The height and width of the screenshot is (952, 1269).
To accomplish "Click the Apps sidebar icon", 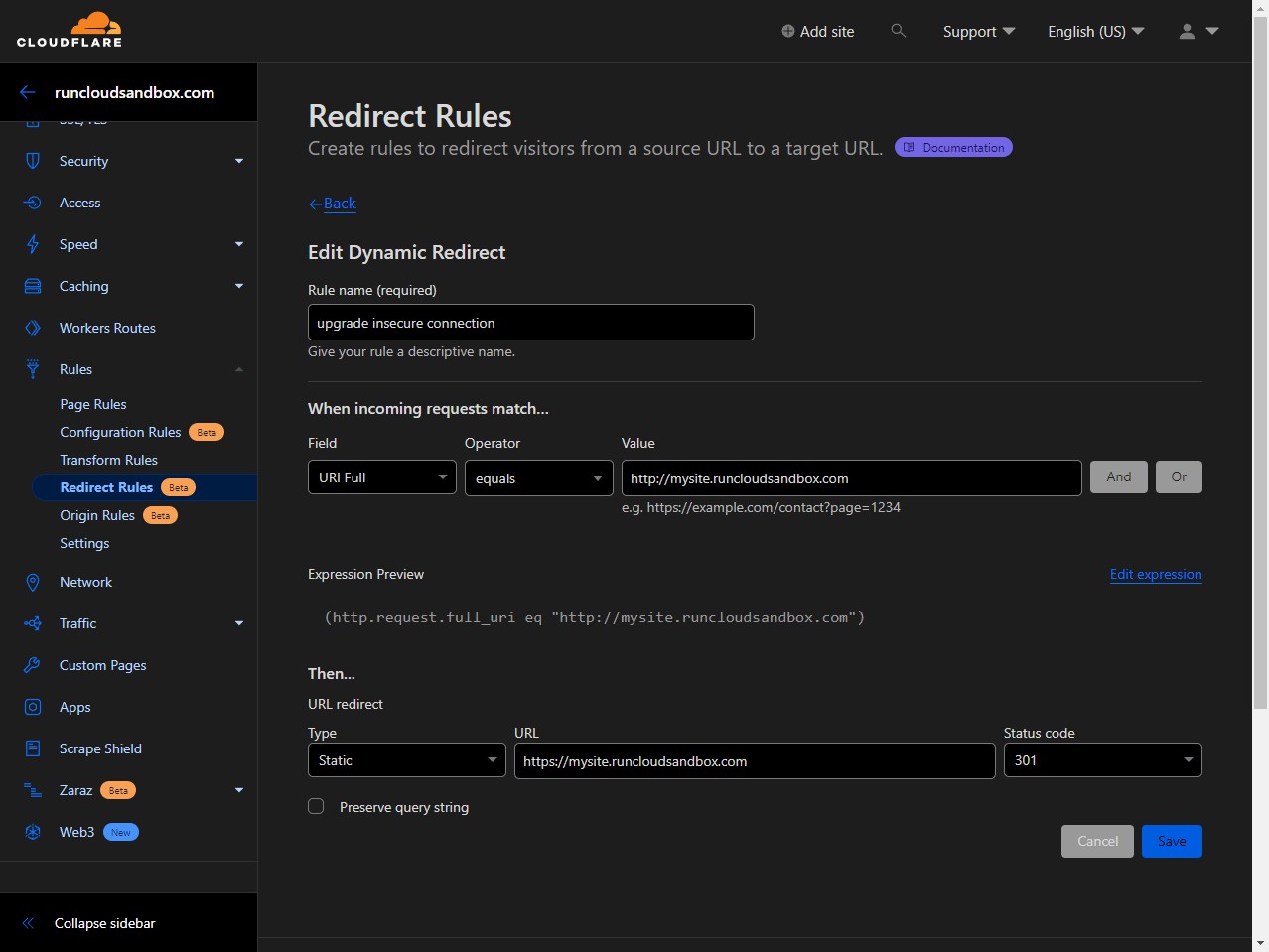I will [x=33, y=707].
